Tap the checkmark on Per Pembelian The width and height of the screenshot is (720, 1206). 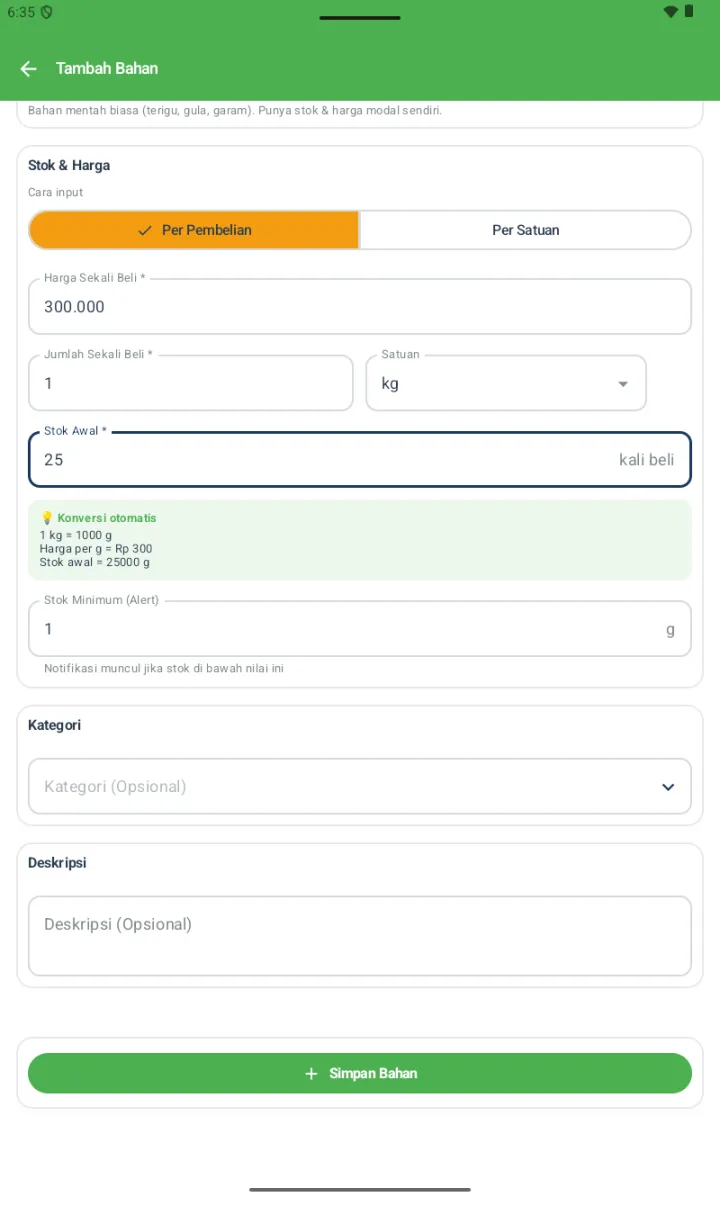pyautogui.click(x=145, y=230)
